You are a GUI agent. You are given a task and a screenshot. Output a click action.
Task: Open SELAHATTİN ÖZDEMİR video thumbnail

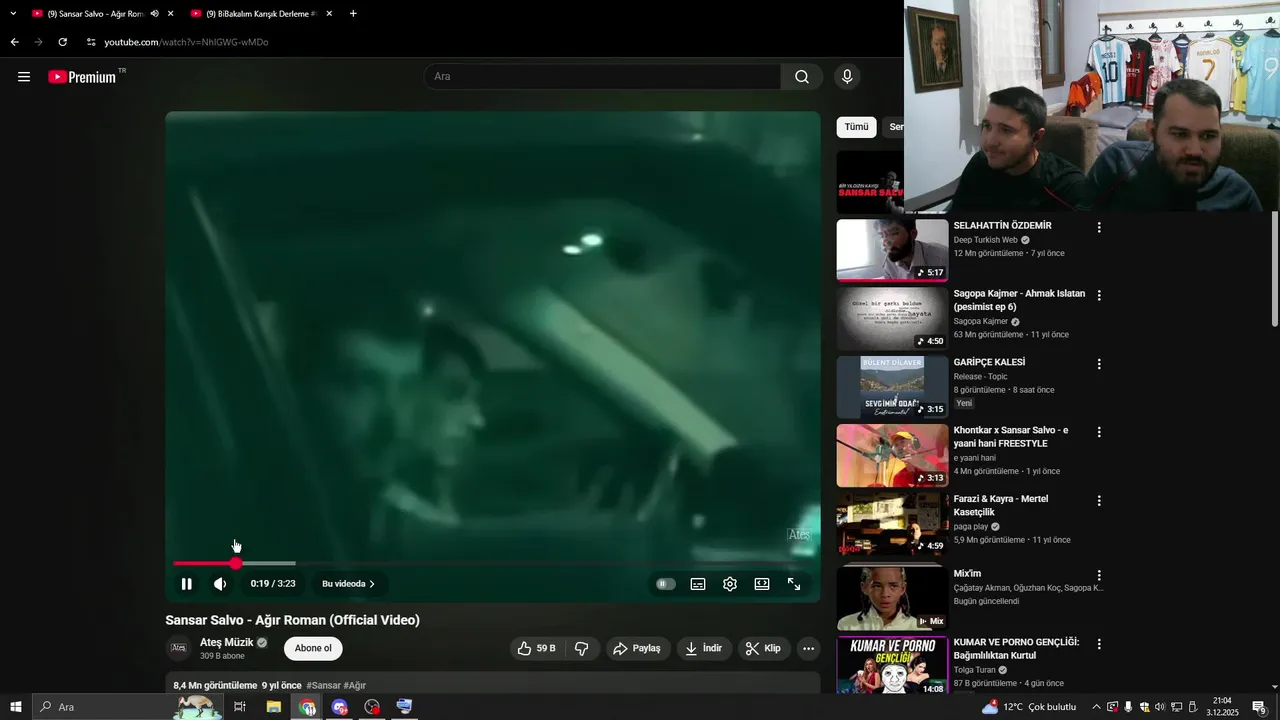point(892,250)
